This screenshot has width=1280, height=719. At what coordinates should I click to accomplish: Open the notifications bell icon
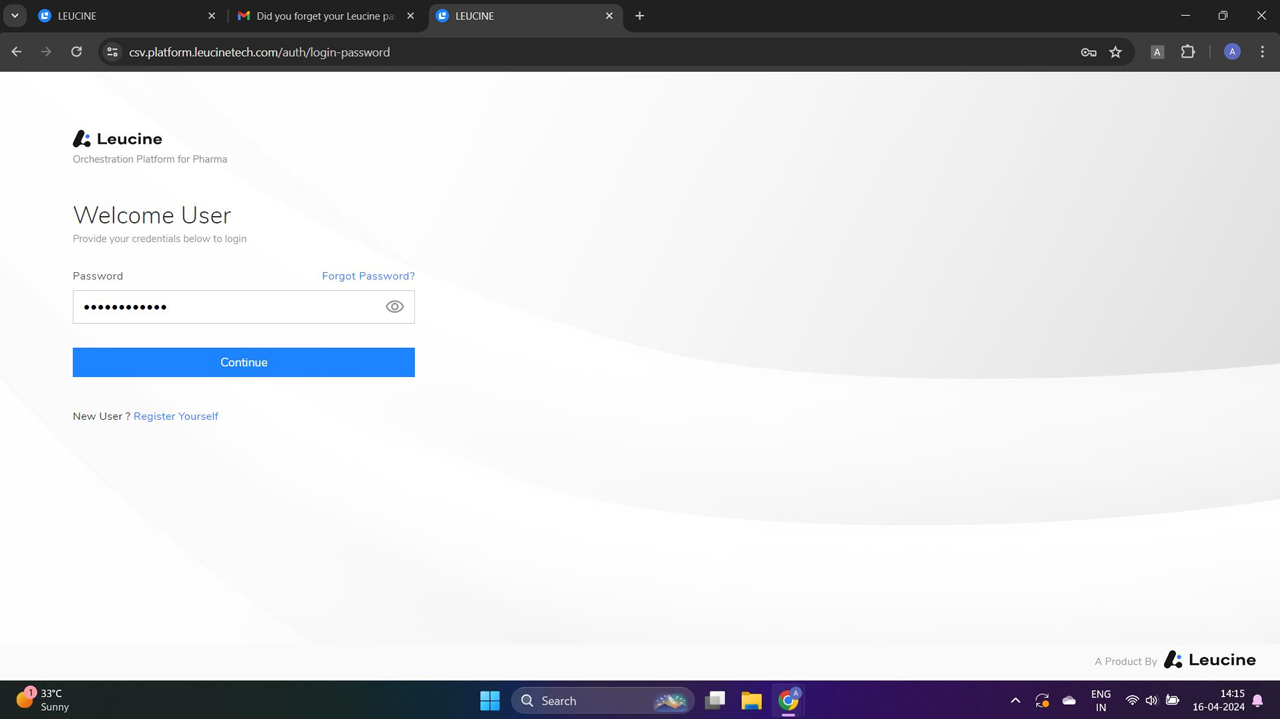point(1258,700)
